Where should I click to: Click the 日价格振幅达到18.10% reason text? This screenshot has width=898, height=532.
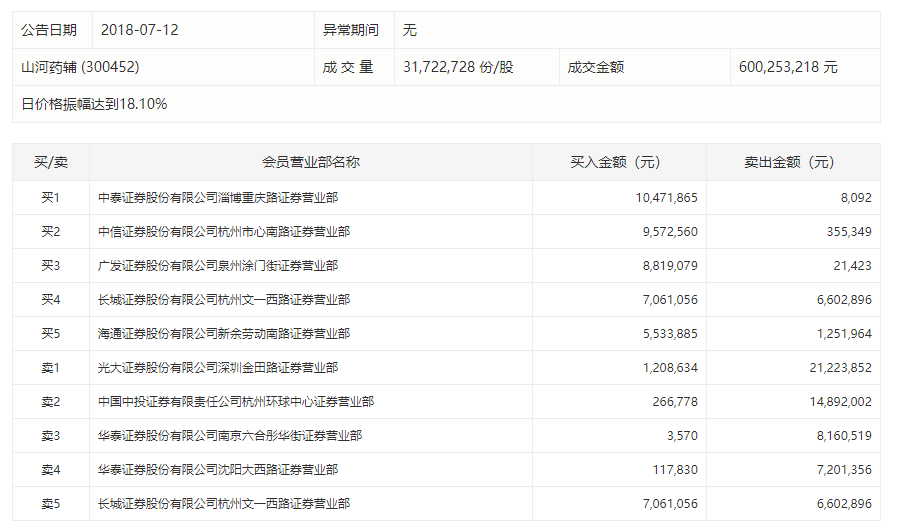[94, 104]
